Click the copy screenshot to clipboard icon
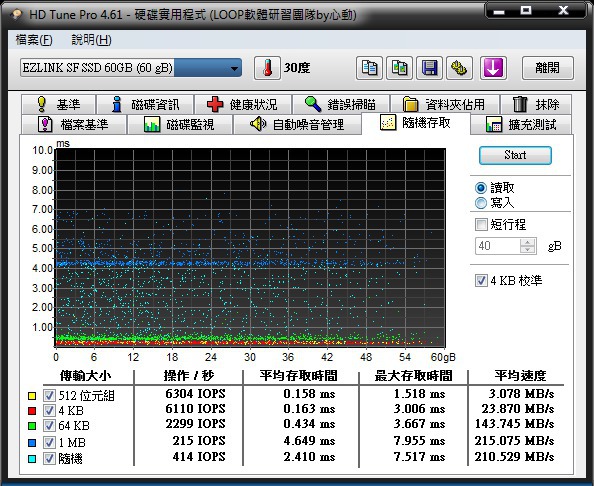The height and width of the screenshot is (486, 594). (x=399, y=68)
